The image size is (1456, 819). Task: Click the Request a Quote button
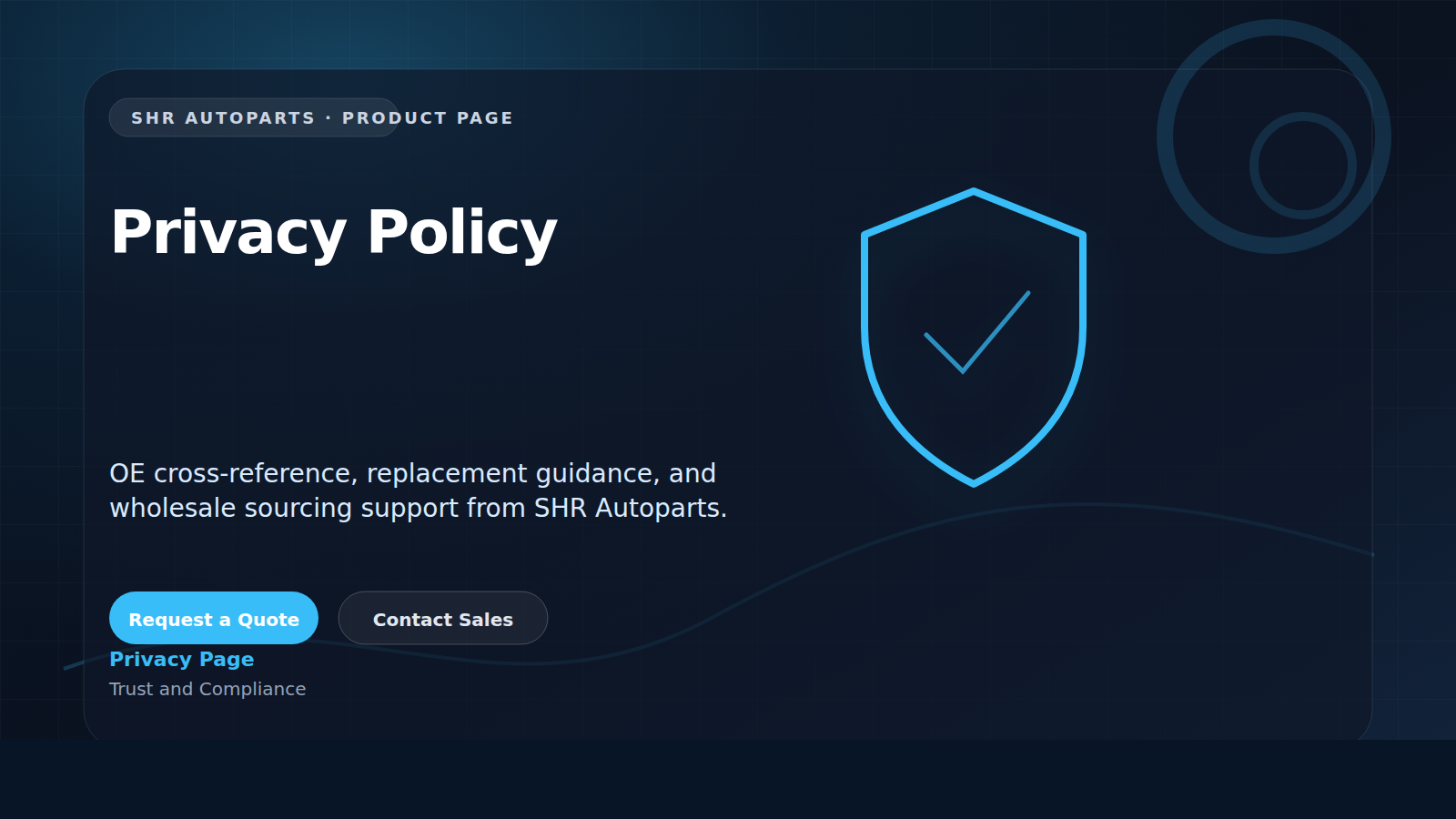point(214,618)
